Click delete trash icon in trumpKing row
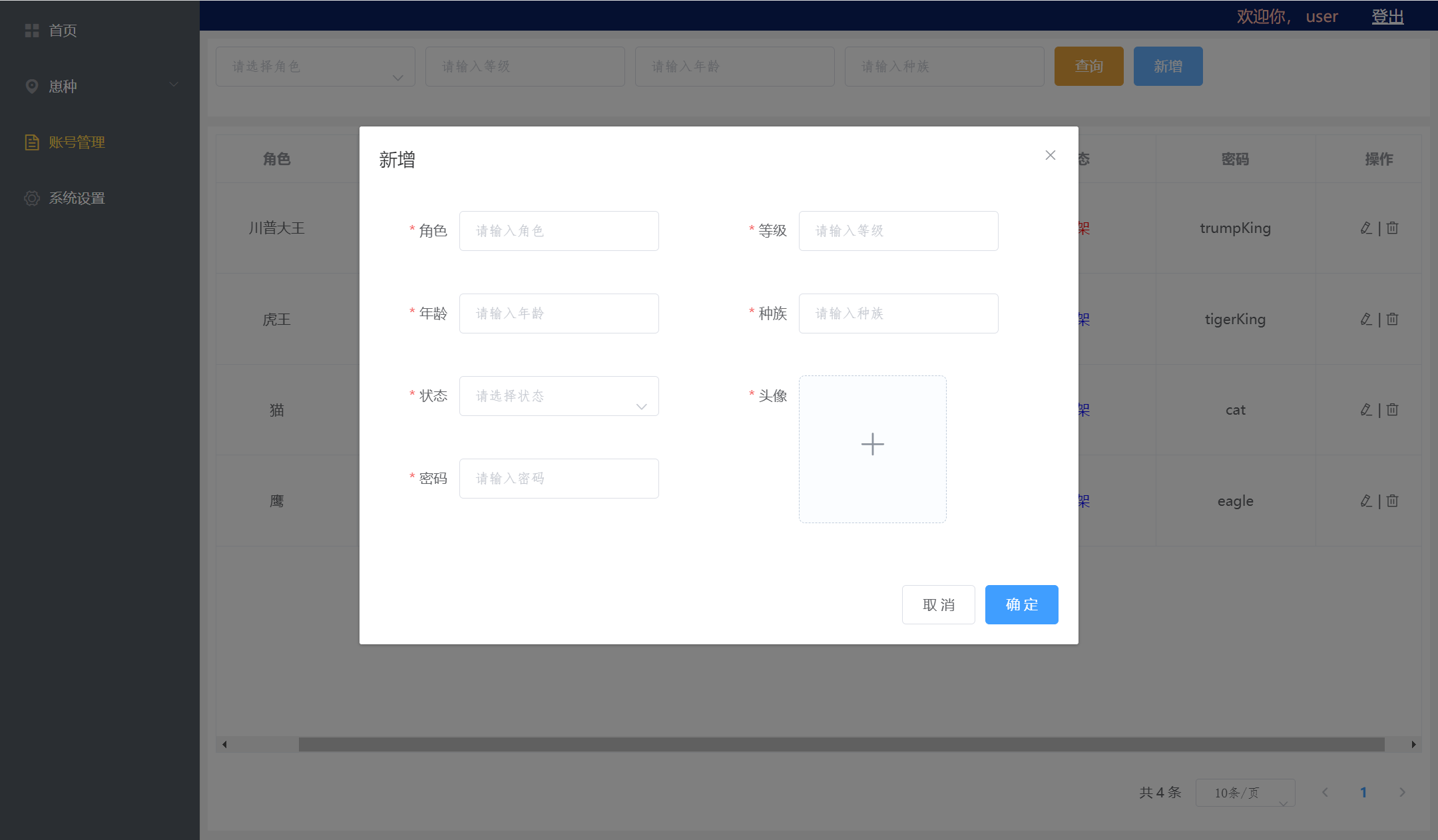The height and width of the screenshot is (840, 1438). (x=1392, y=228)
